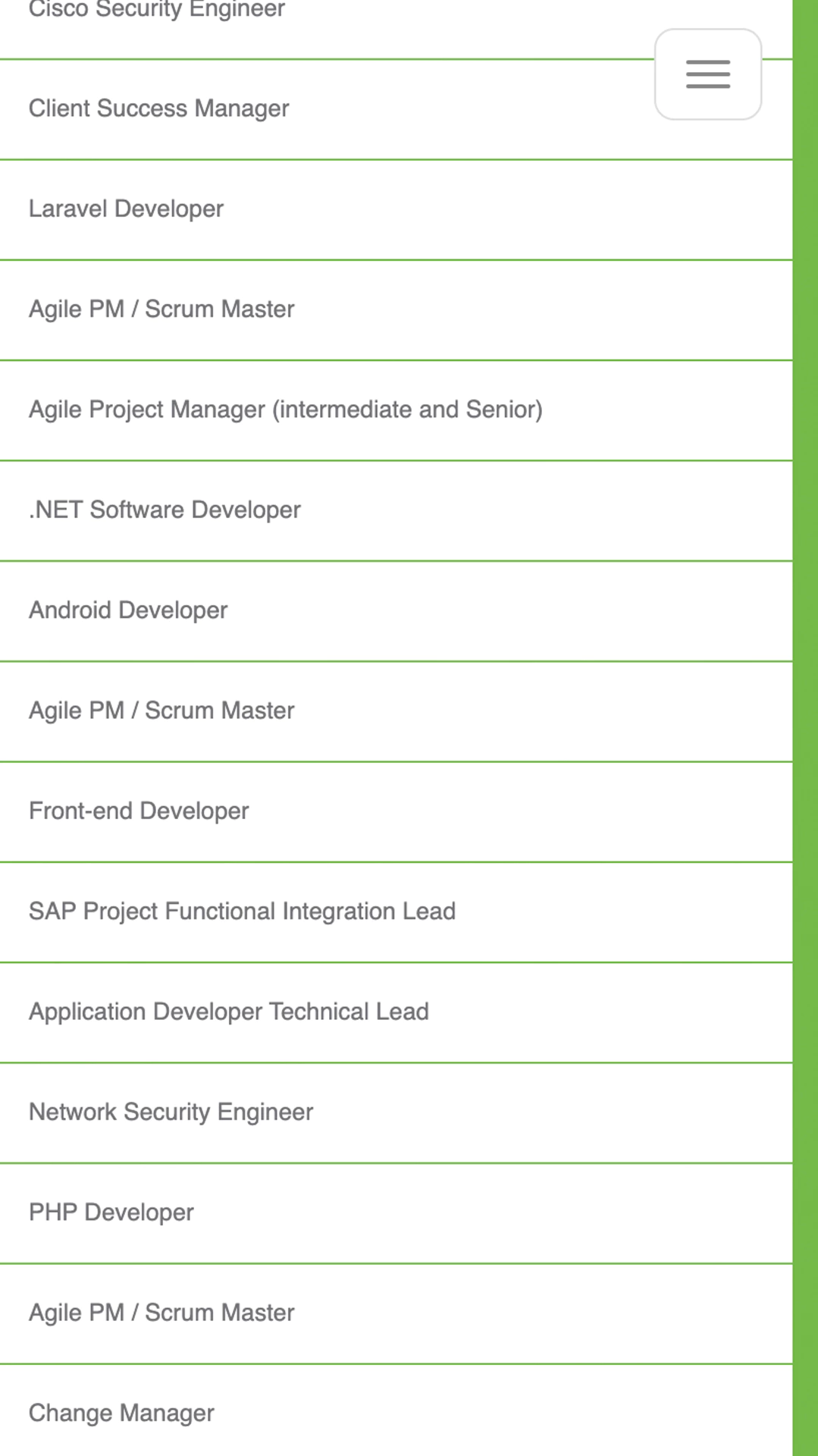818x1456 pixels.
Task: Select Application Developer Technical Lead
Action: [x=228, y=1011]
